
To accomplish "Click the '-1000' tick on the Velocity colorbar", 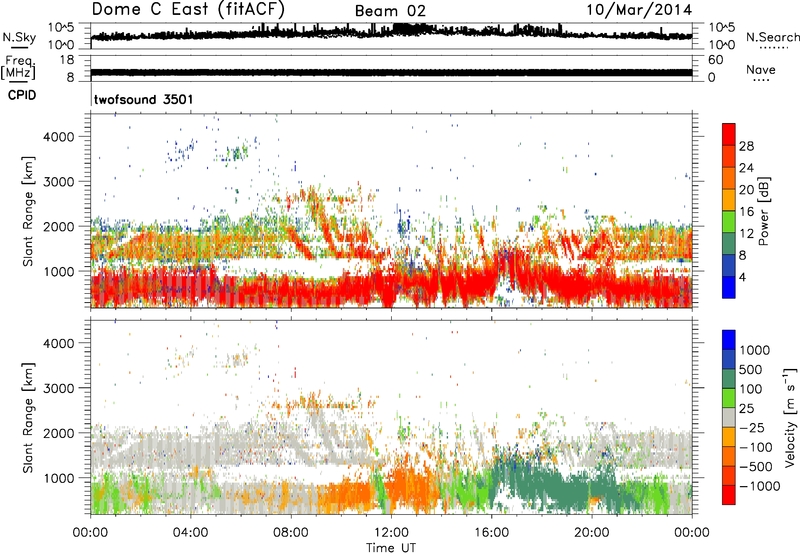I will click(759, 486).
